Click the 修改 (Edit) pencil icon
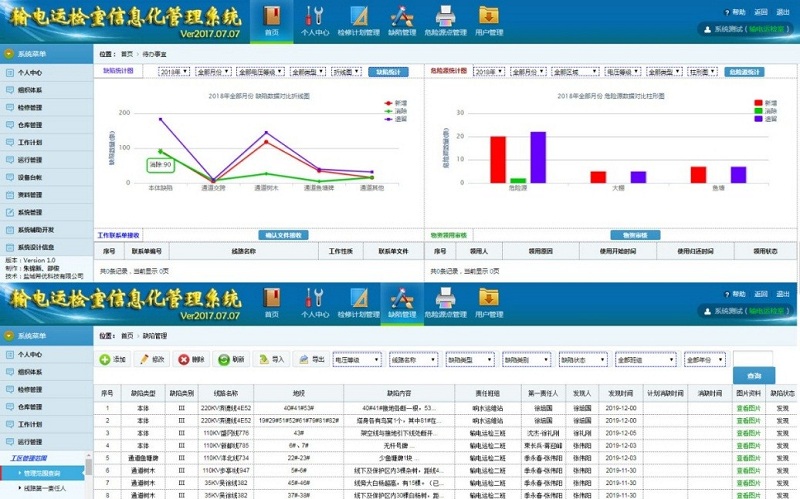Viewport: 800px width, 499px height. [x=143, y=359]
